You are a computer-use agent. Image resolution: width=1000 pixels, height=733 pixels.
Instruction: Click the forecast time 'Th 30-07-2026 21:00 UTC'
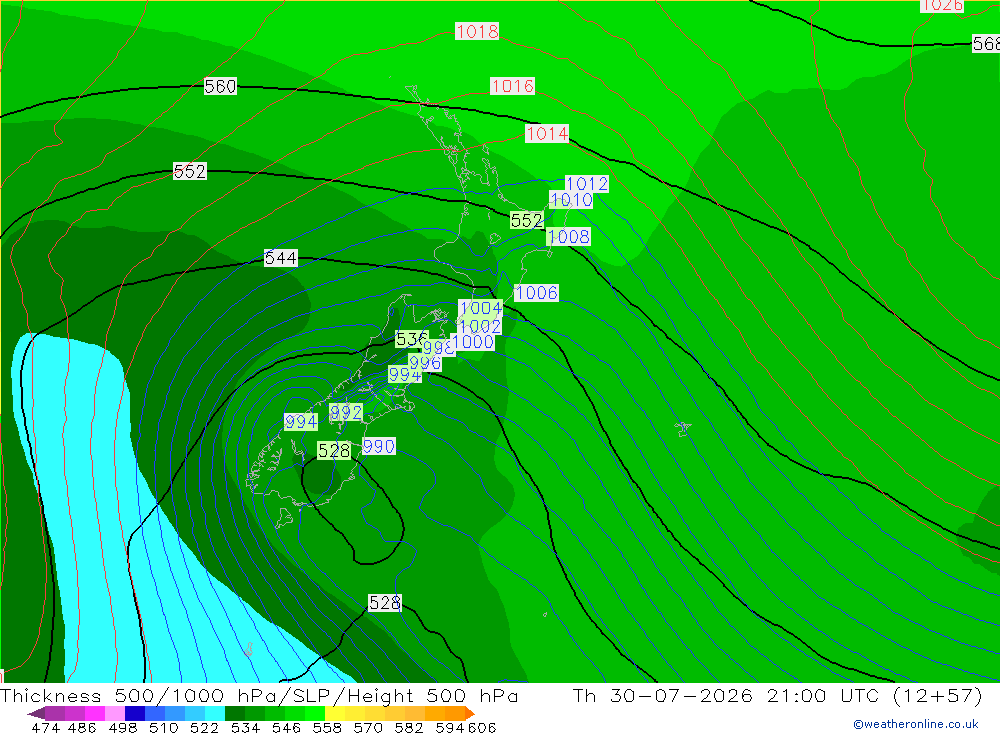click(x=725, y=695)
